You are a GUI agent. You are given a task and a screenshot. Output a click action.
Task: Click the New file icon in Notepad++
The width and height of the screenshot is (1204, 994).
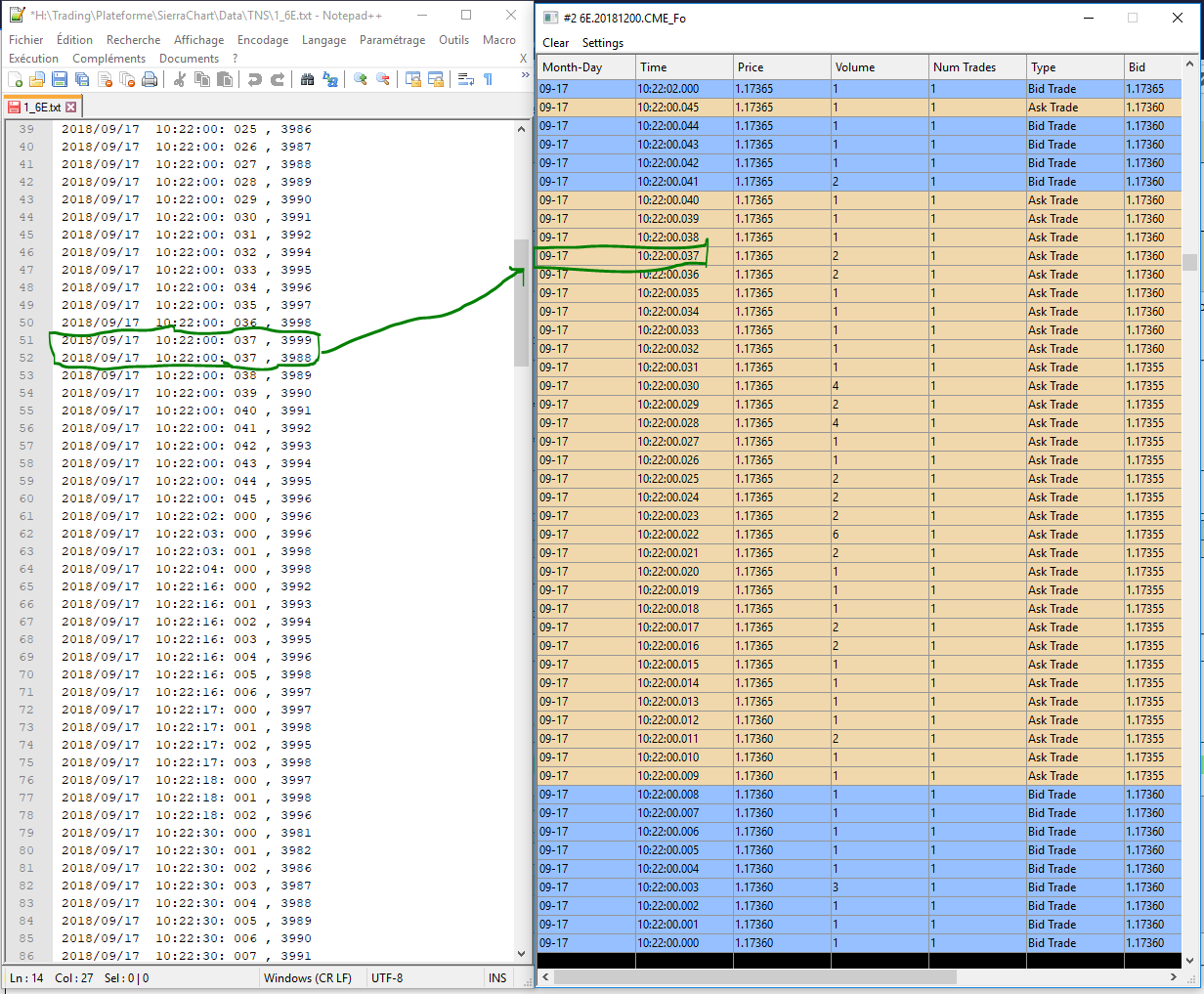(16, 80)
